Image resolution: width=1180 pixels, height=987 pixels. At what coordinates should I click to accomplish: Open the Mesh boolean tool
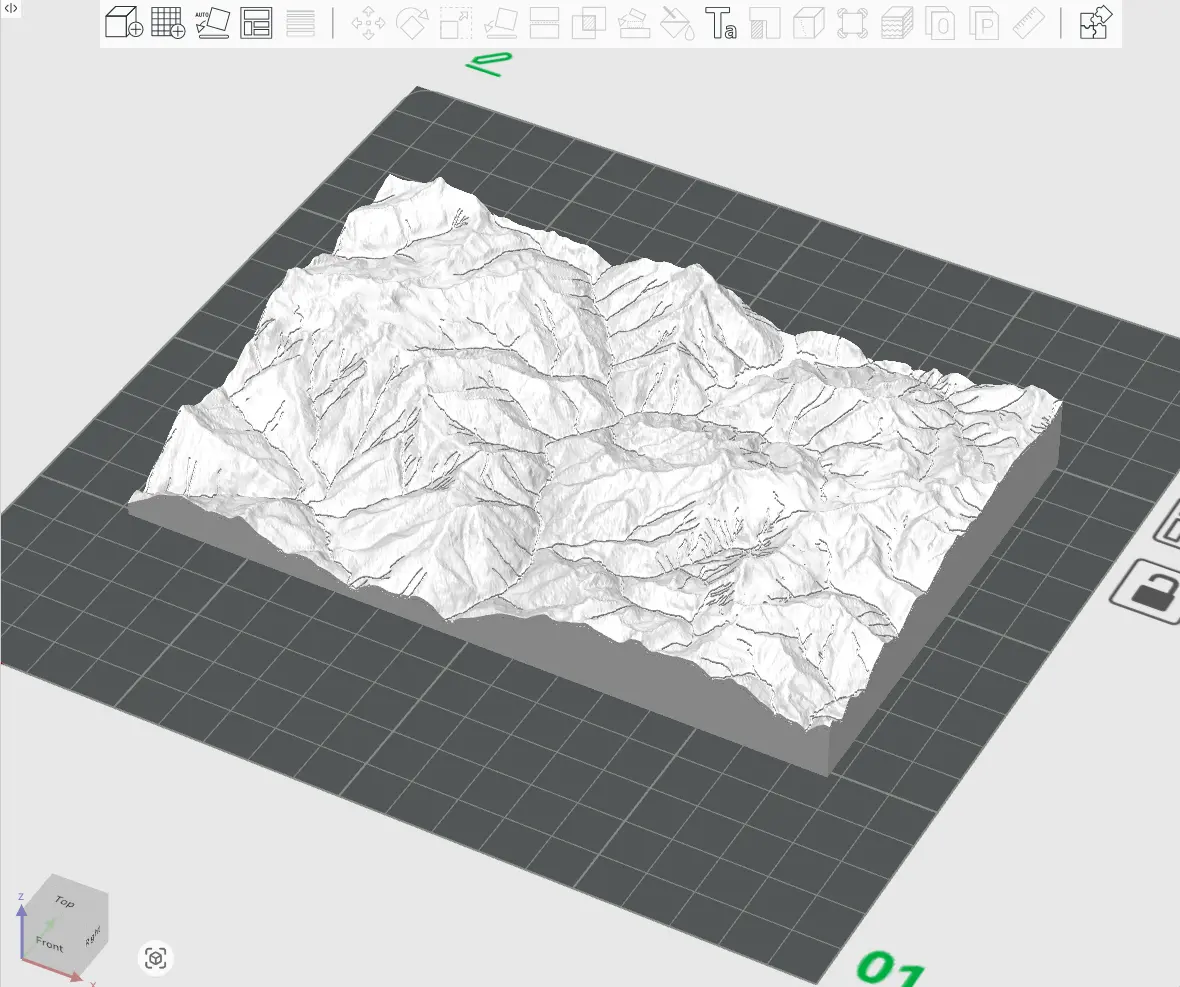click(x=588, y=23)
